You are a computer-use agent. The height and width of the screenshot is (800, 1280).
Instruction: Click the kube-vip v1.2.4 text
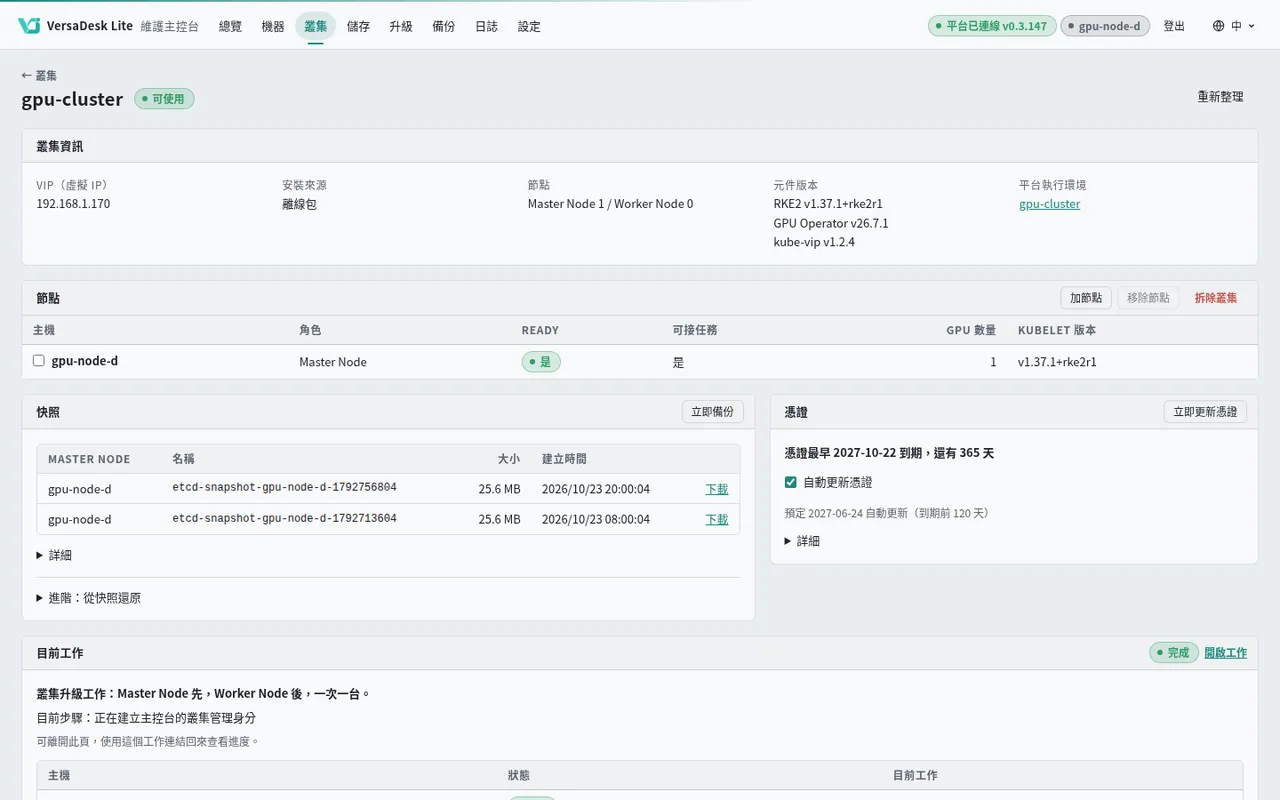pyautogui.click(x=814, y=242)
